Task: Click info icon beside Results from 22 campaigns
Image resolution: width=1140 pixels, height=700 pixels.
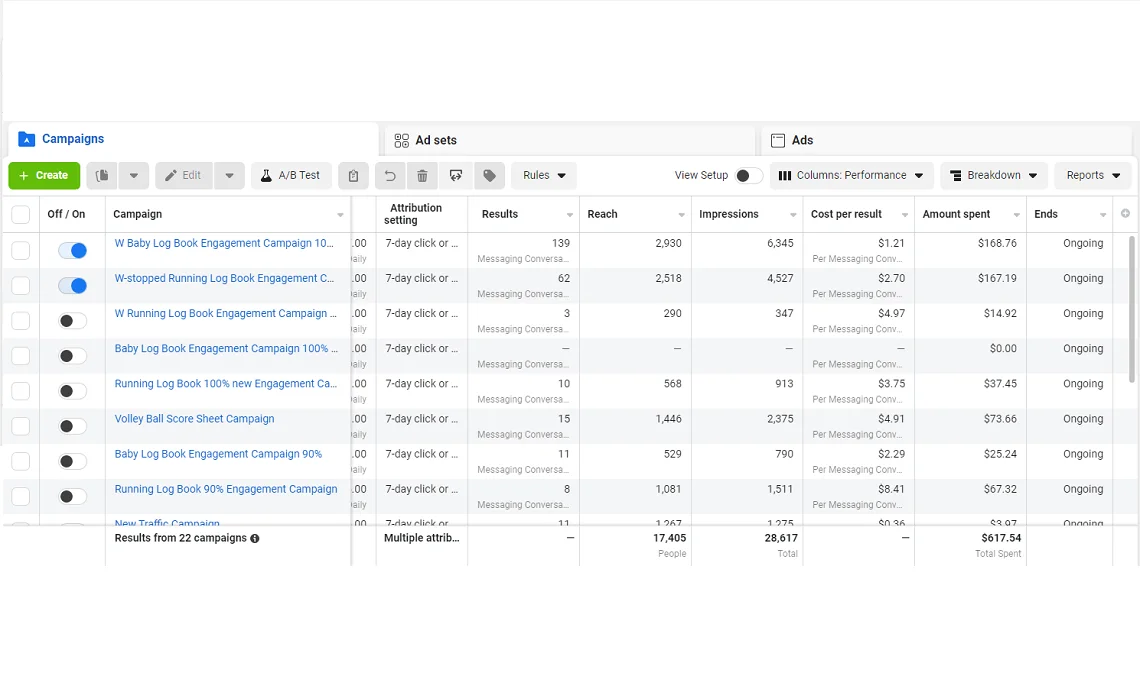Action: click(x=255, y=539)
